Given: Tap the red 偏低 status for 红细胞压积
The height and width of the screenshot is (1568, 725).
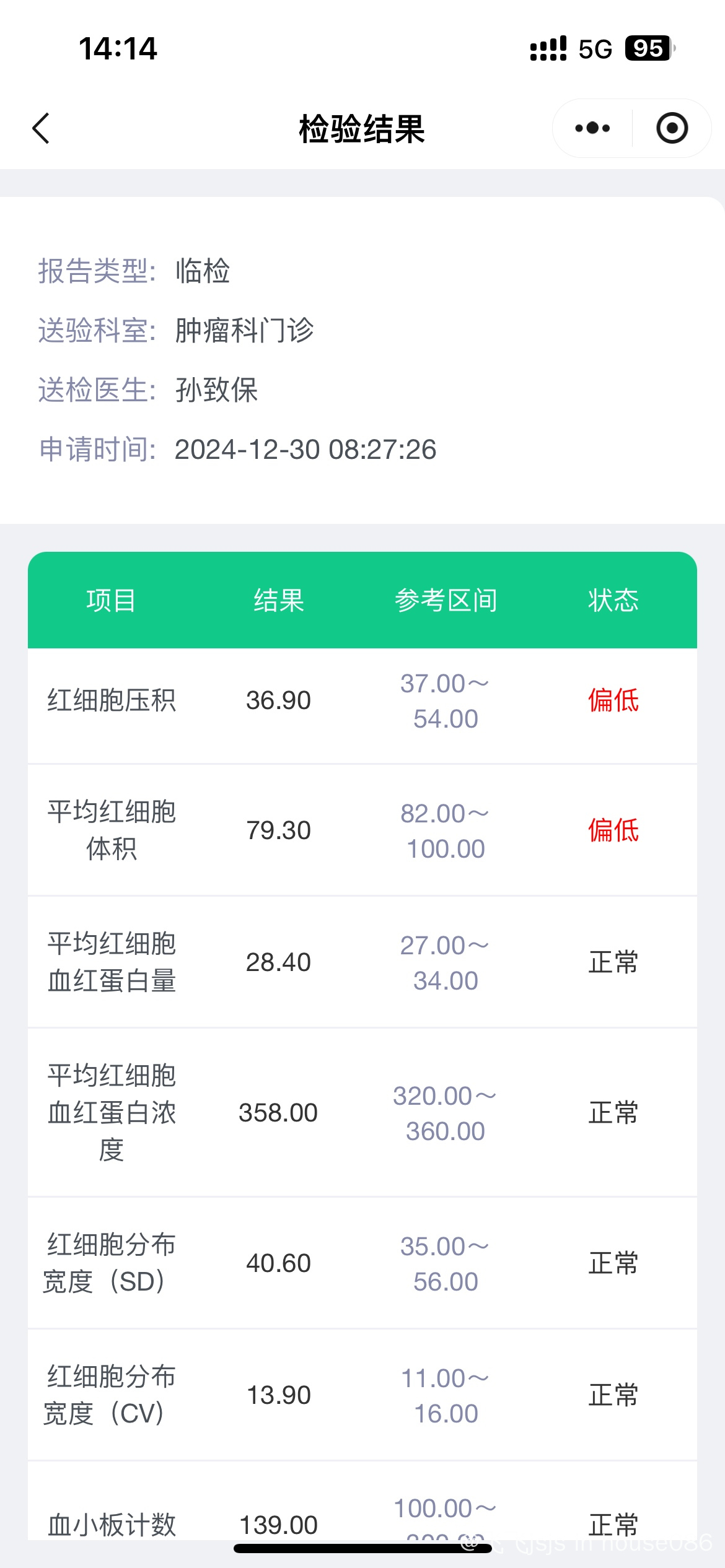Looking at the screenshot, I should point(613,700).
